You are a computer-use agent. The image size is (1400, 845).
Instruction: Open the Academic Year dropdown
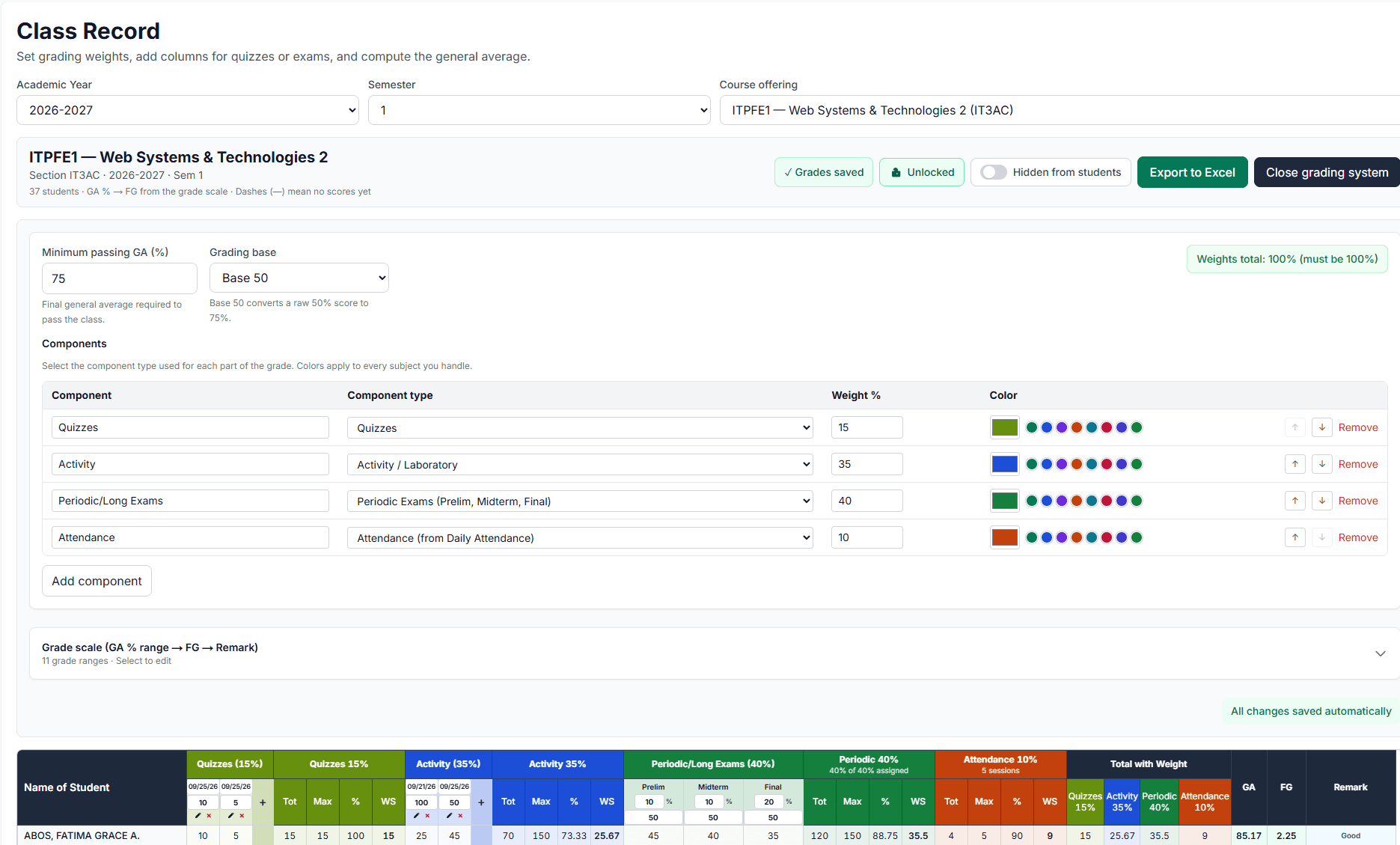[188, 110]
